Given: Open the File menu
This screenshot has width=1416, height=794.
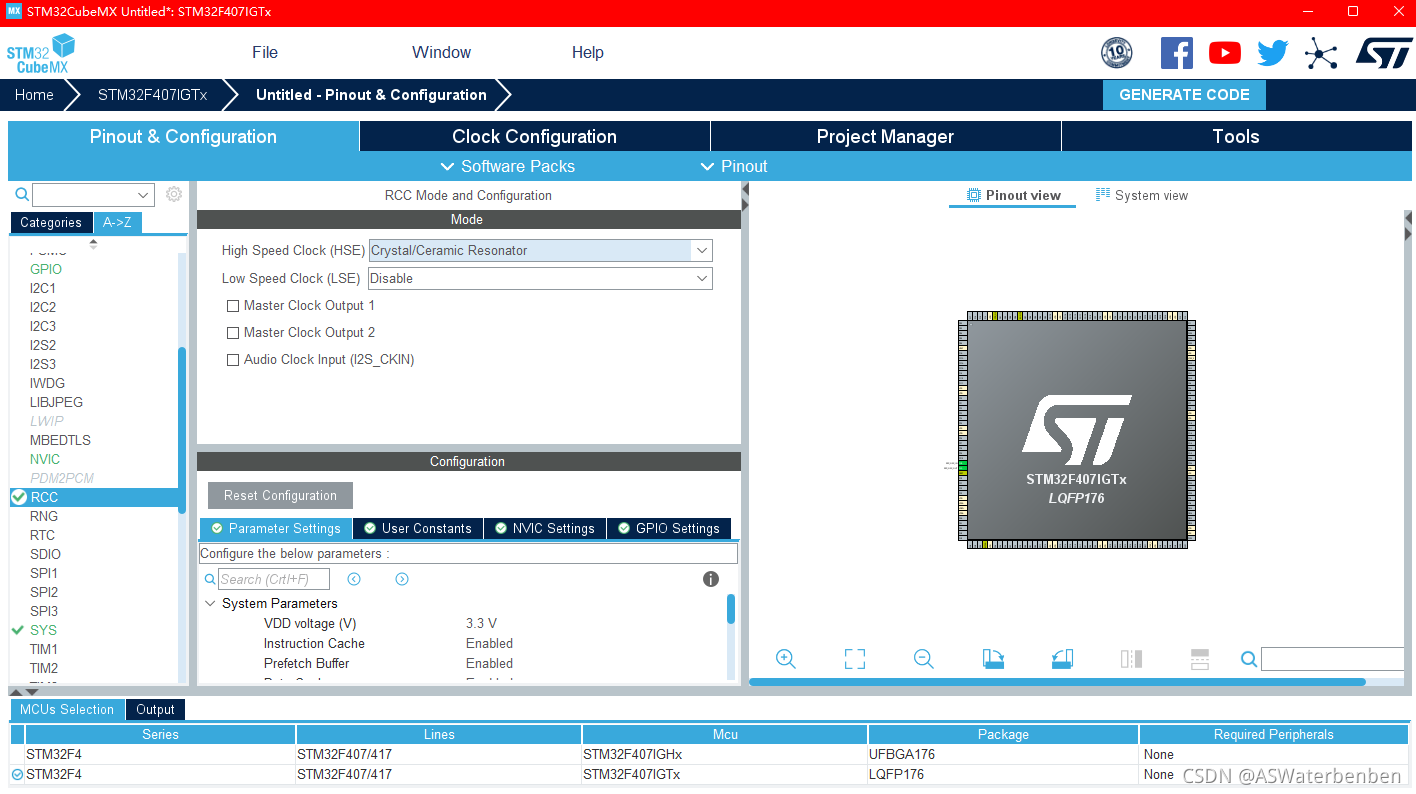Looking at the screenshot, I should (x=265, y=53).
